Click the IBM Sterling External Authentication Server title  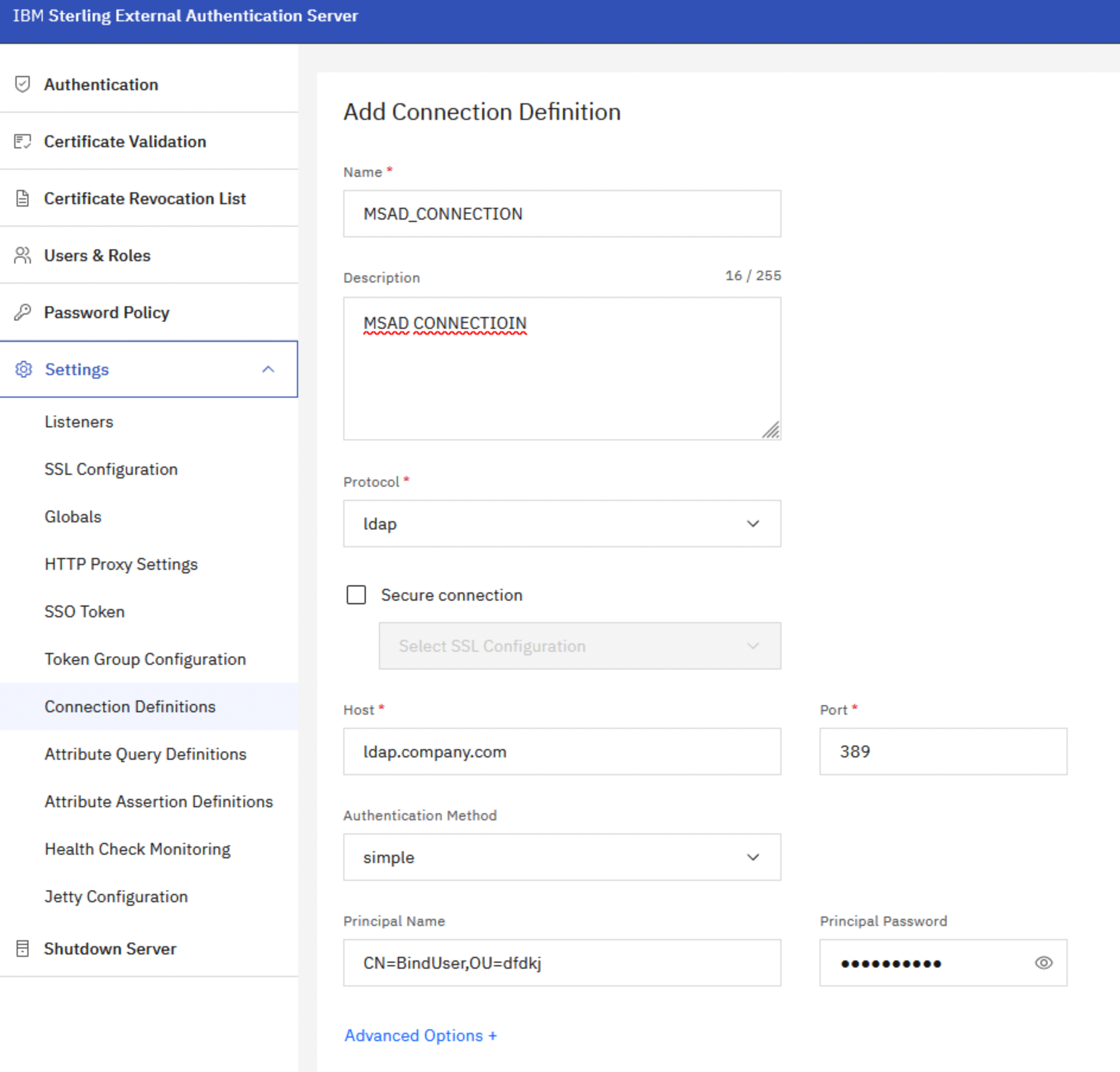tap(185, 16)
